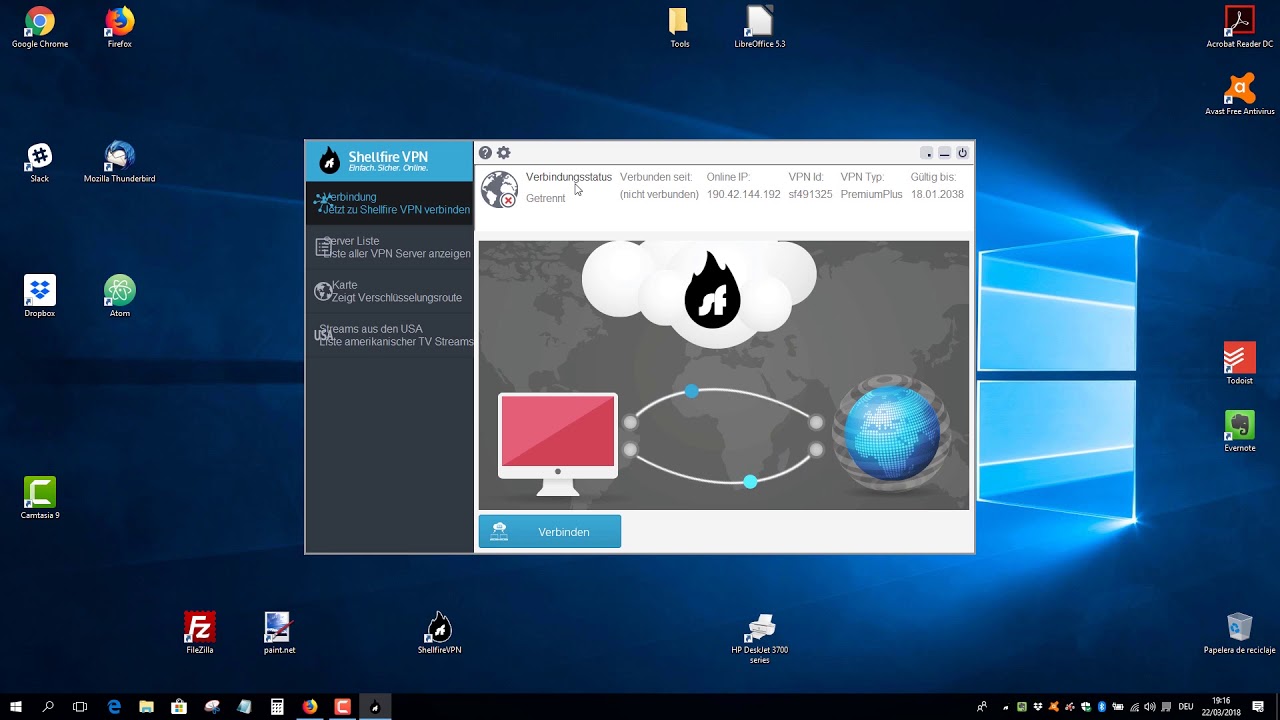The width and height of the screenshot is (1280, 720).
Task: Open Task View in the taskbar
Action: pyautogui.click(x=80, y=706)
